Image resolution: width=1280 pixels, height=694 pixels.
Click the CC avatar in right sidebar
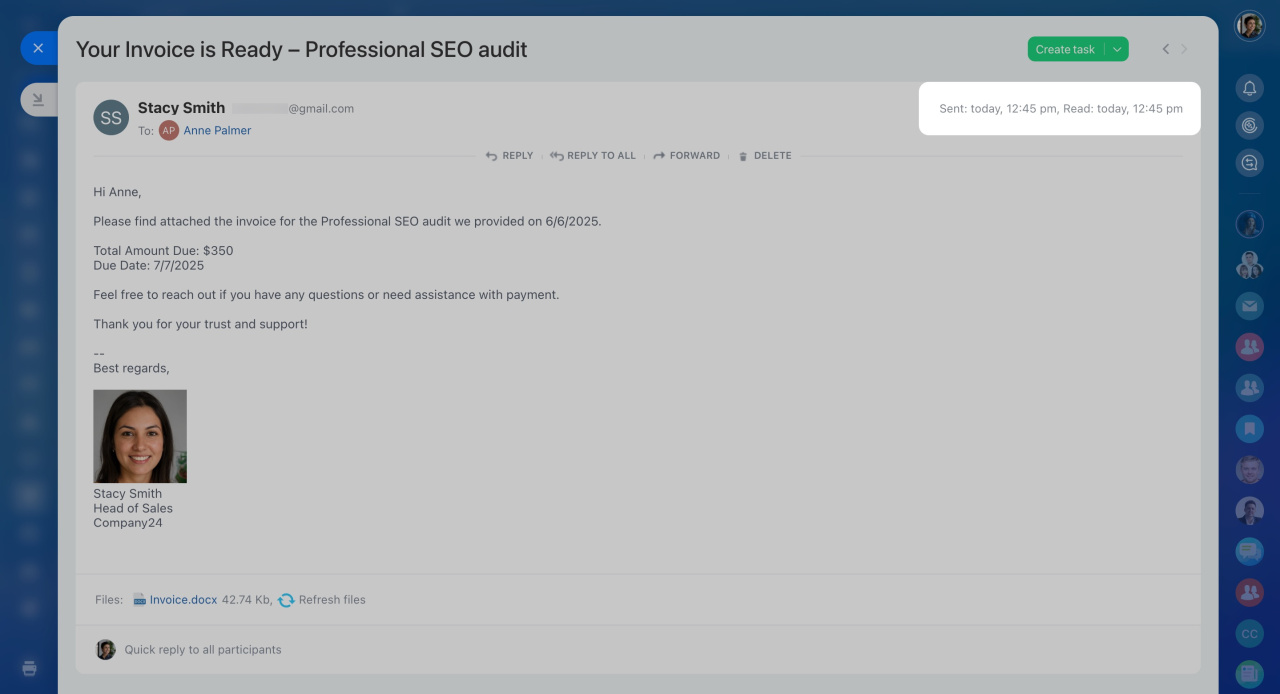pos(1249,634)
